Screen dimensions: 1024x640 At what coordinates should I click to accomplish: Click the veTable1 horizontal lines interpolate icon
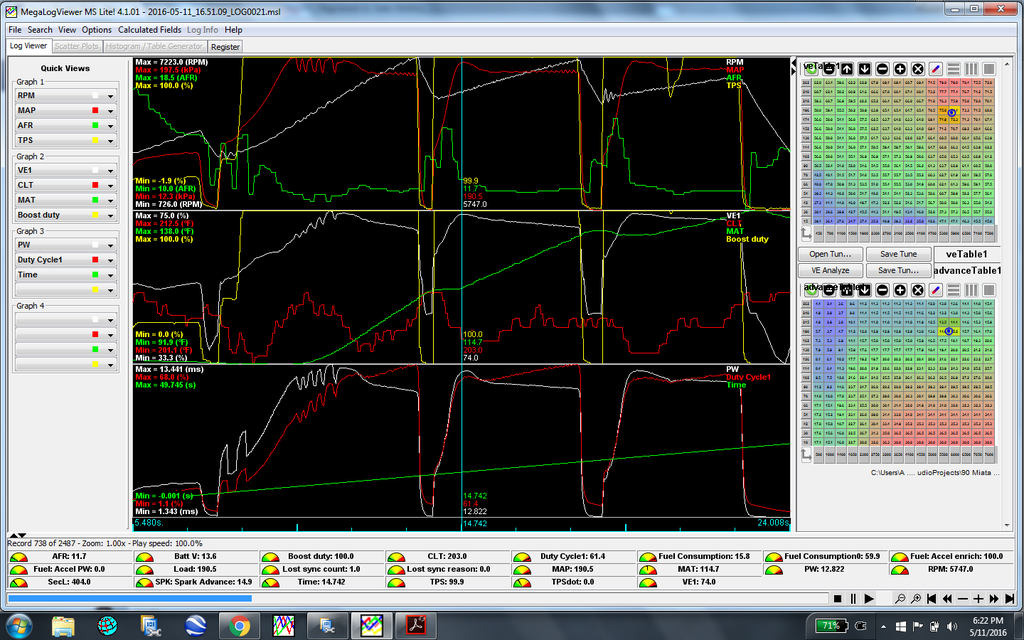coord(953,69)
